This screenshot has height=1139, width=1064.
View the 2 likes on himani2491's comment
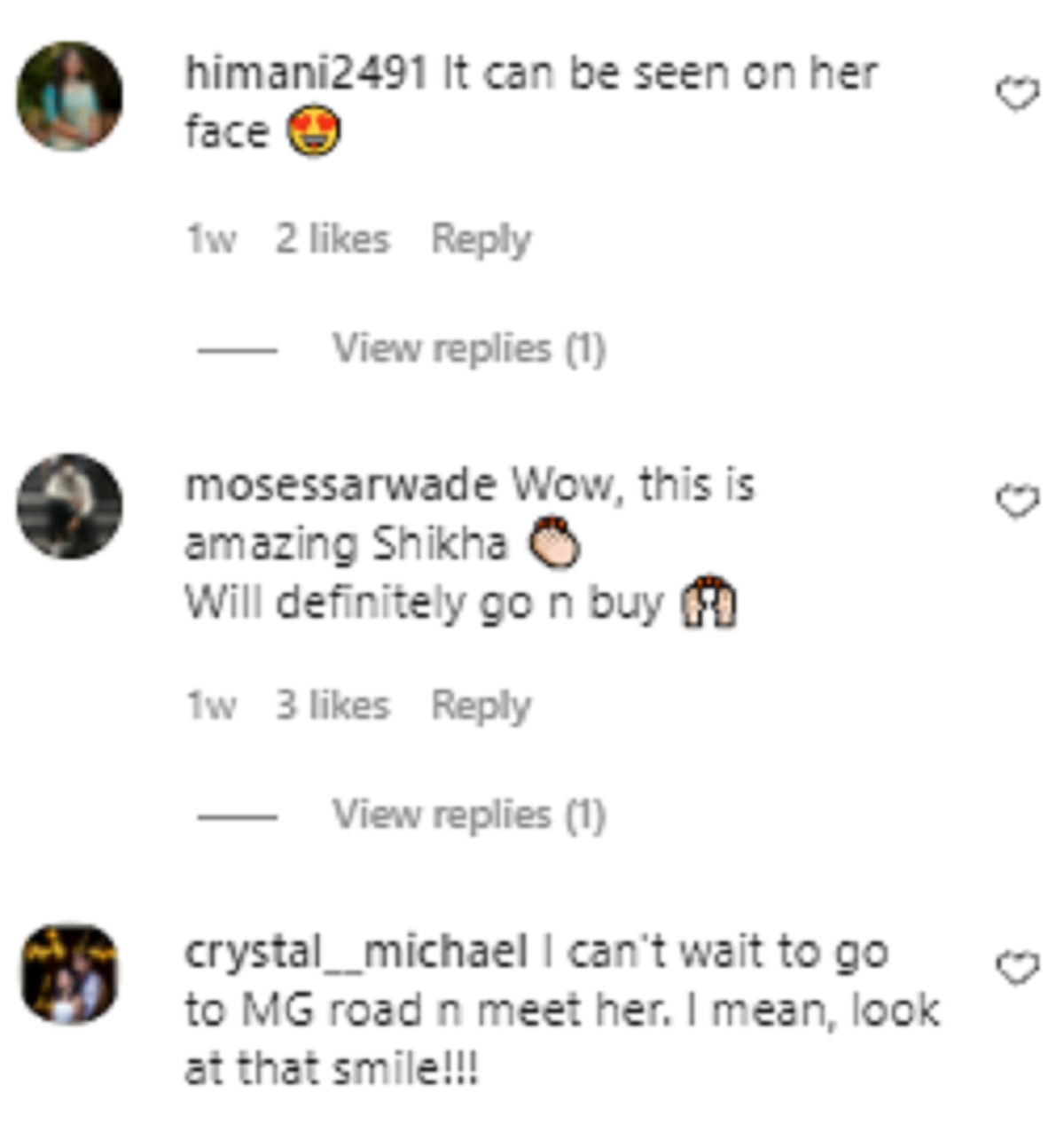click(x=332, y=239)
